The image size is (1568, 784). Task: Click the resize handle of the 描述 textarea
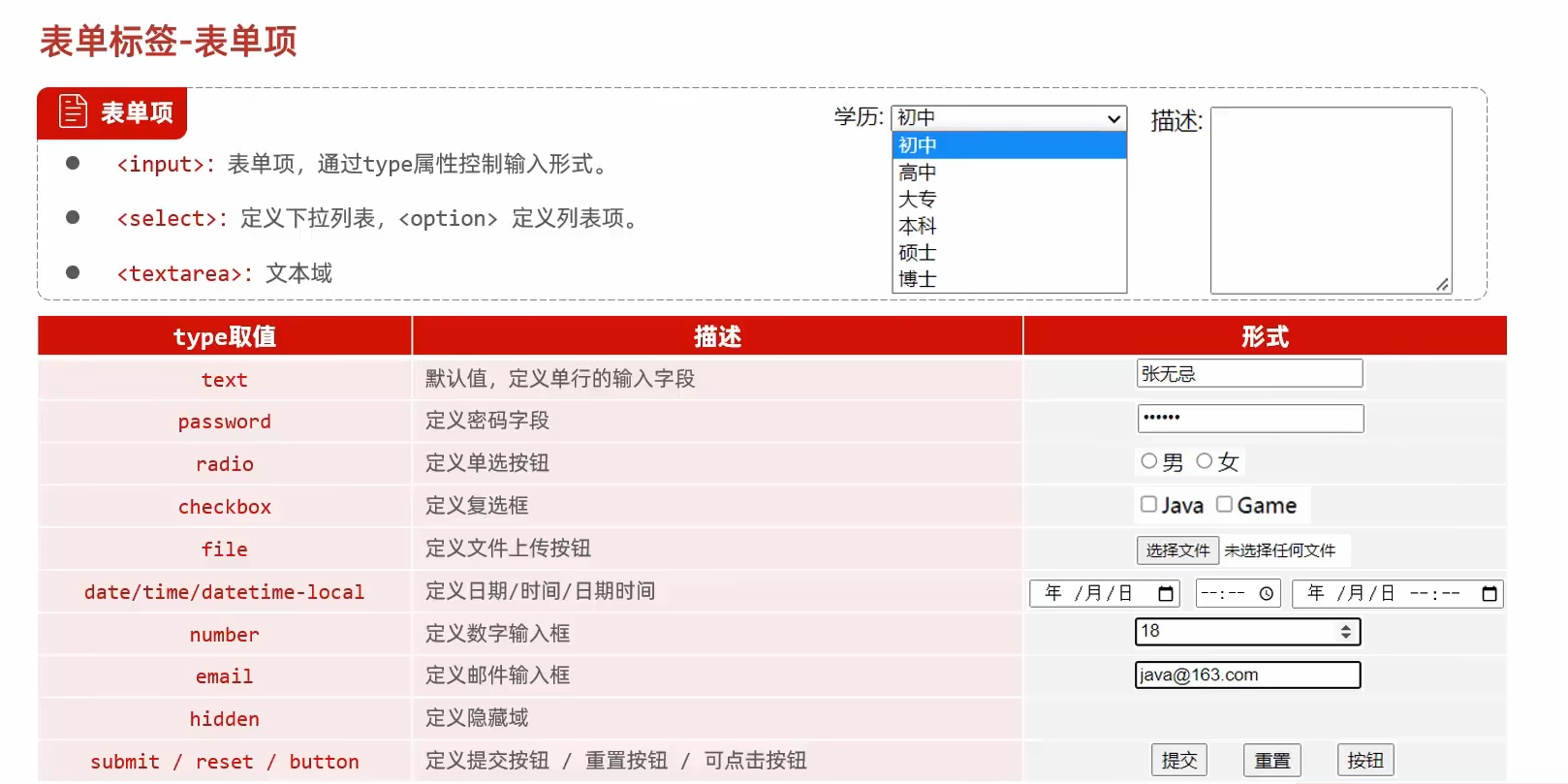click(x=1442, y=284)
